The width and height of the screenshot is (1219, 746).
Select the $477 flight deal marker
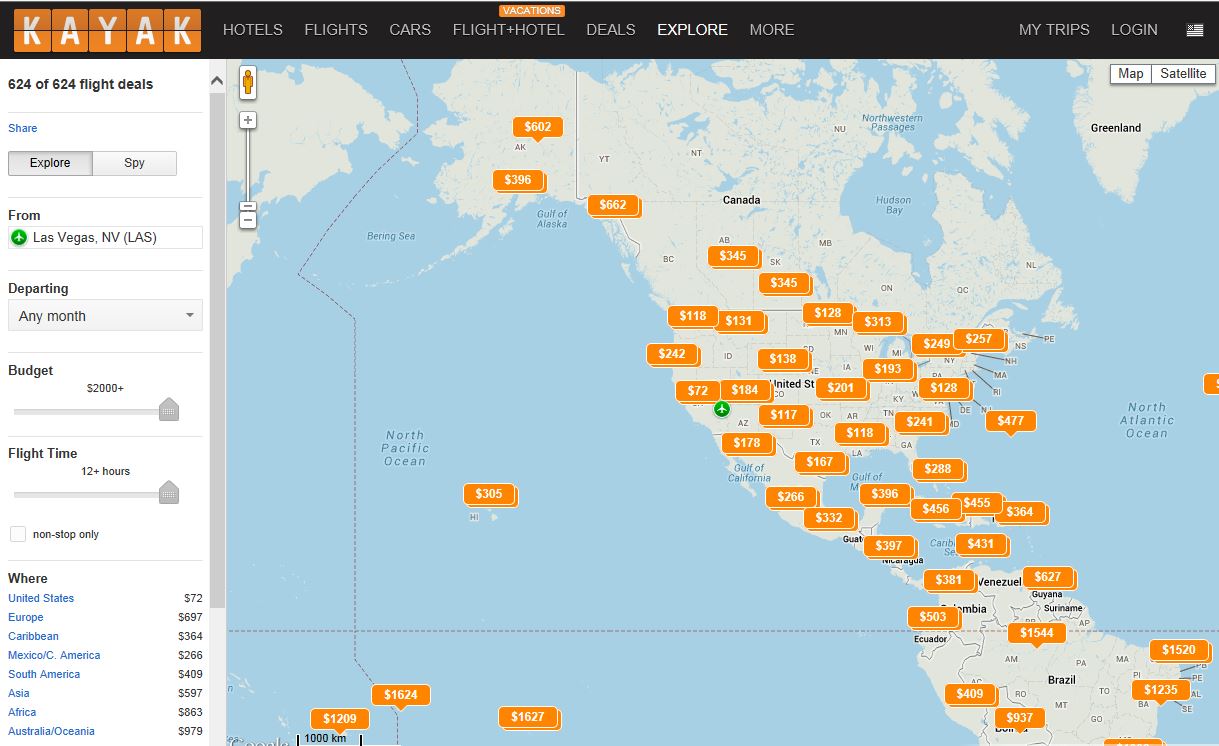pos(1011,421)
